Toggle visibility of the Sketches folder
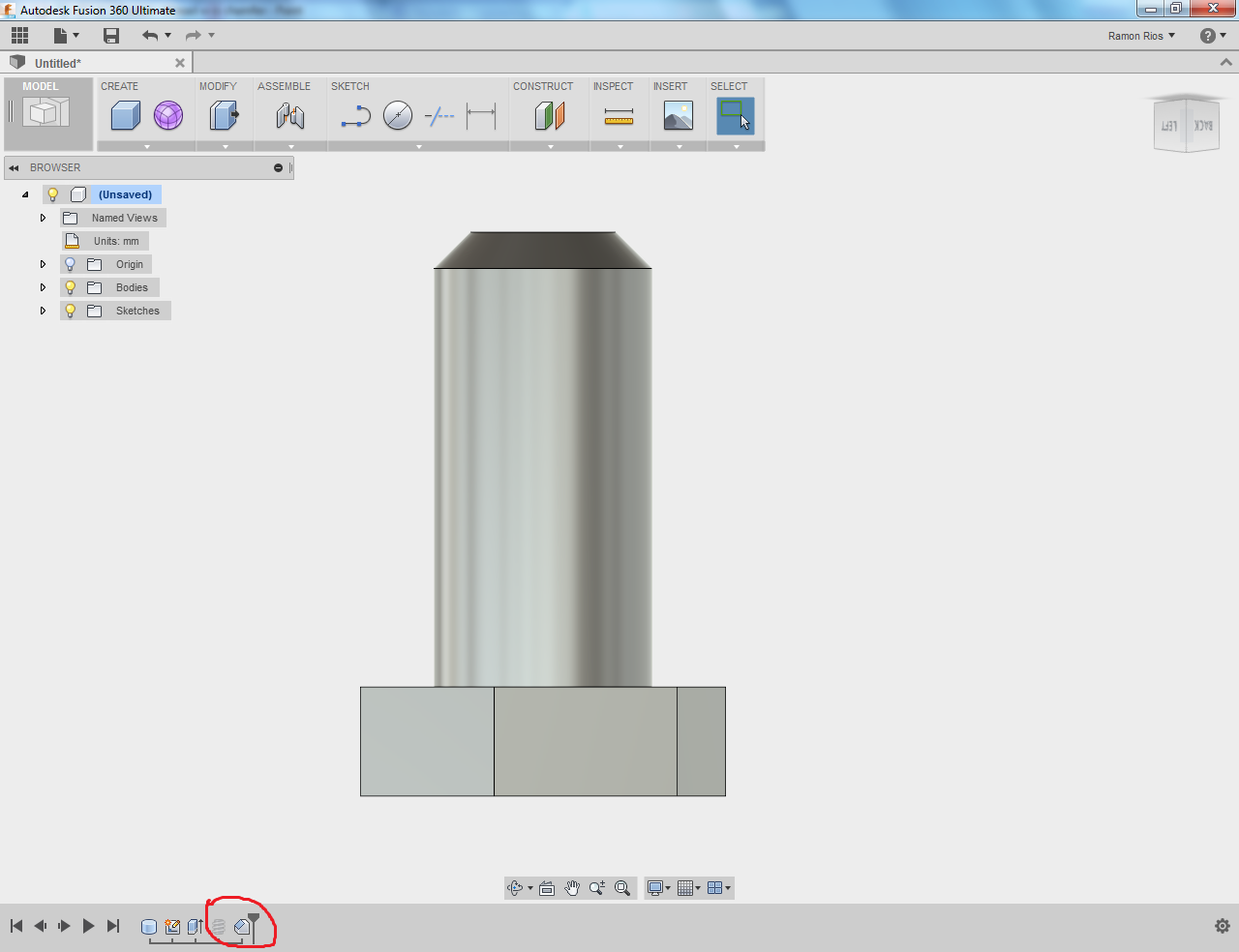 [x=70, y=311]
